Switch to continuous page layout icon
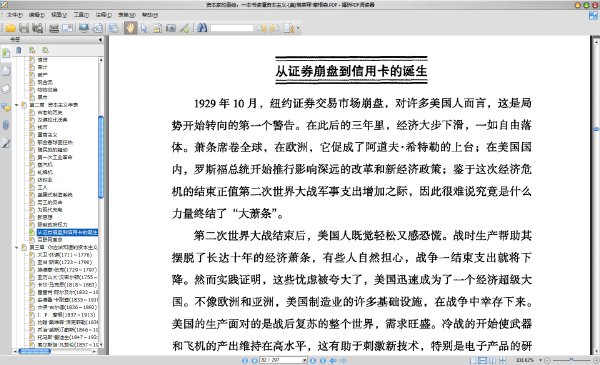Image resolution: width=600 pixels, height=365 pixels. click(483, 360)
